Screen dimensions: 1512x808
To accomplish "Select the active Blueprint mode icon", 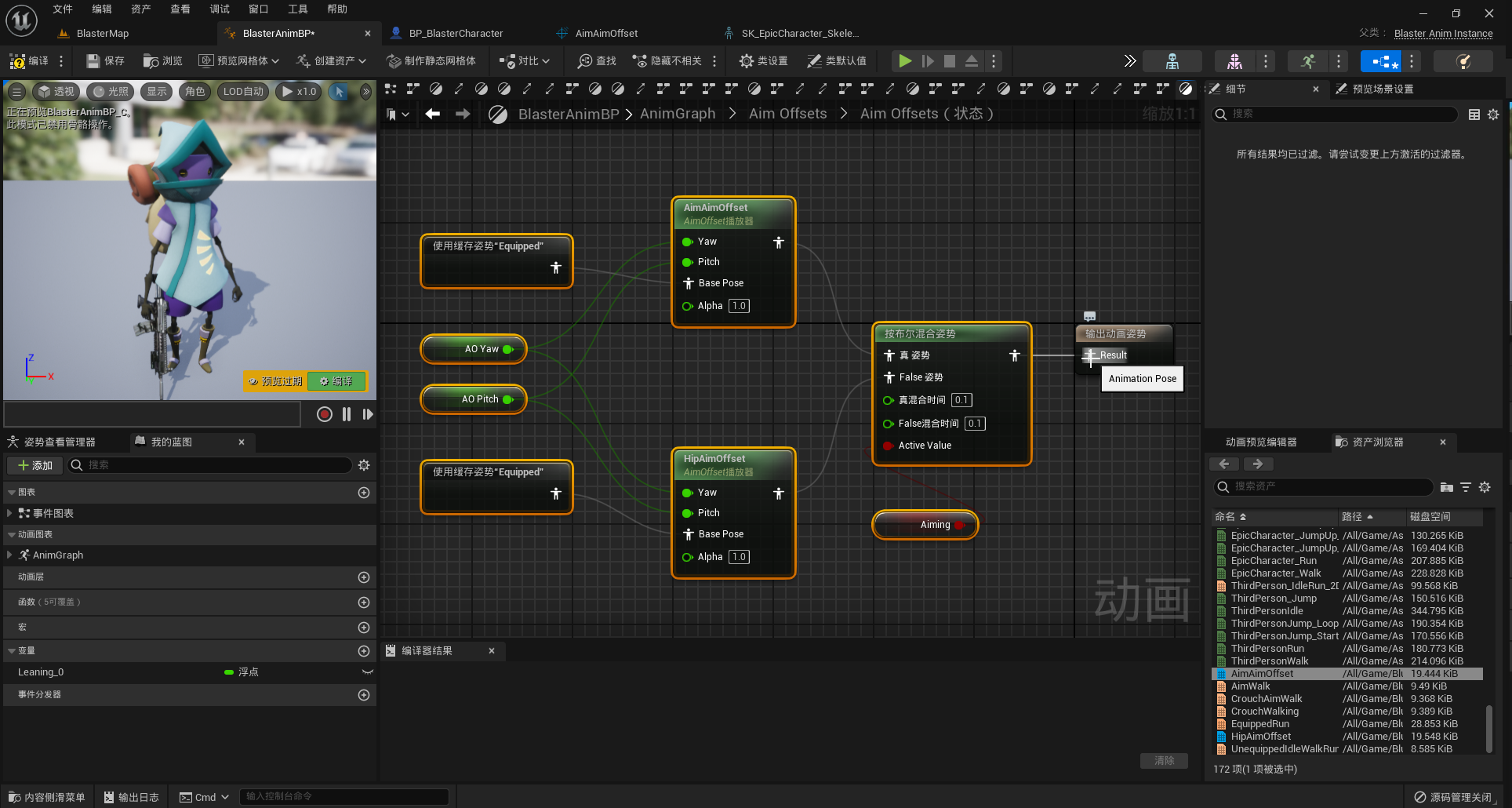I will [1380, 61].
